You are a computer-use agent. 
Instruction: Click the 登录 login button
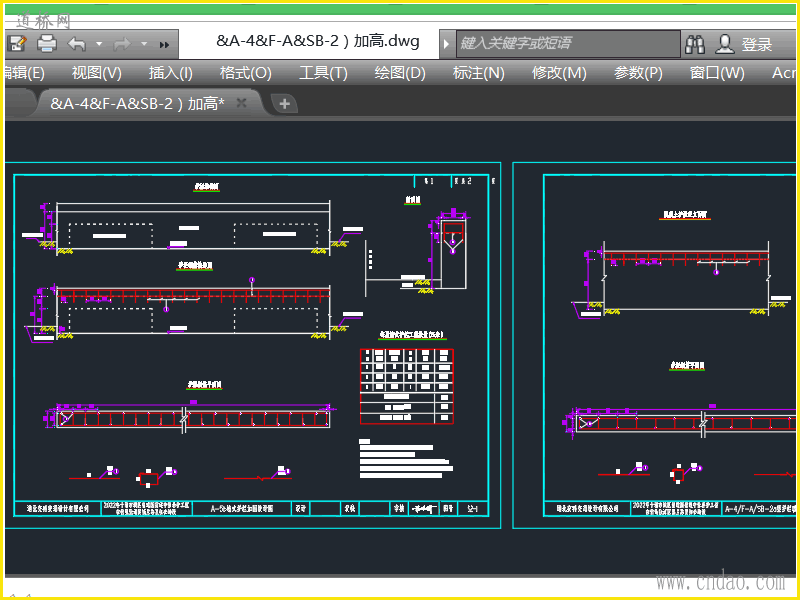(x=757, y=44)
